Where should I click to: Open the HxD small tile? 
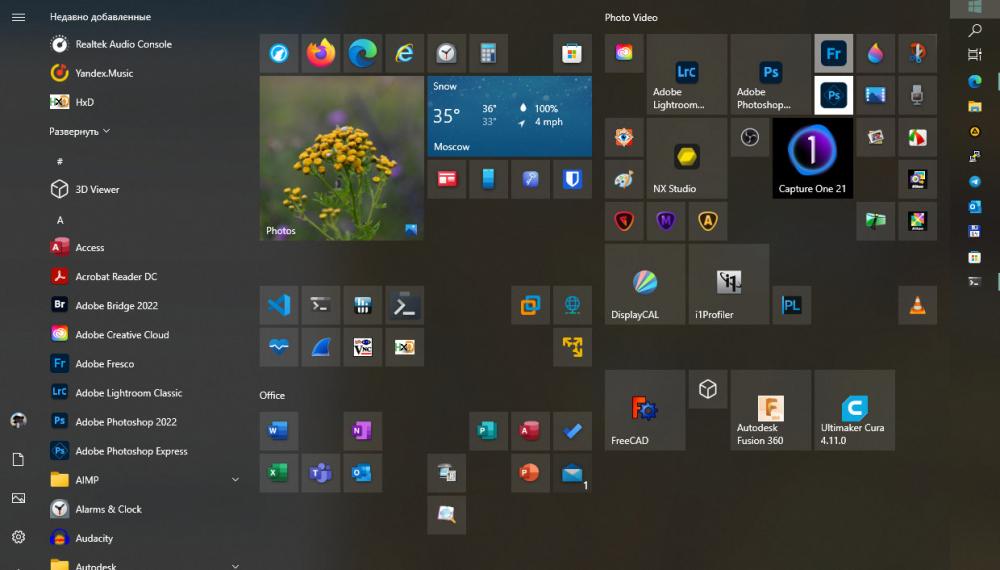(x=404, y=347)
